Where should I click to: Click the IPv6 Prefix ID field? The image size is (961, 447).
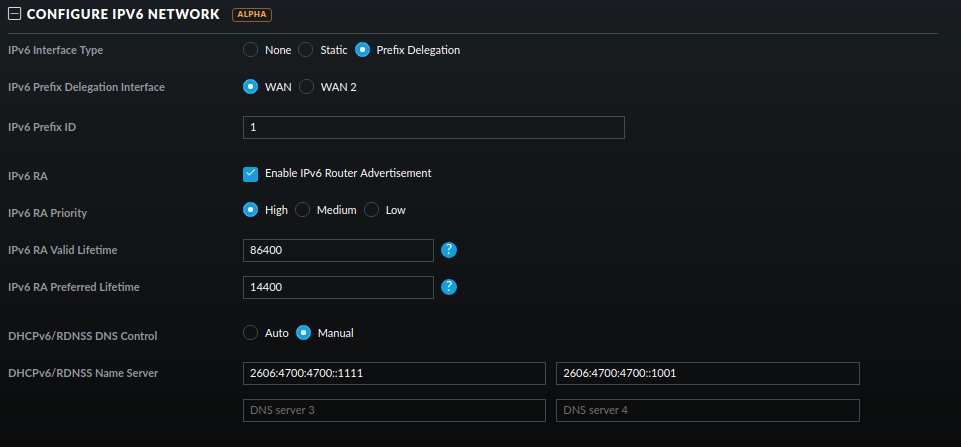[x=433, y=127]
